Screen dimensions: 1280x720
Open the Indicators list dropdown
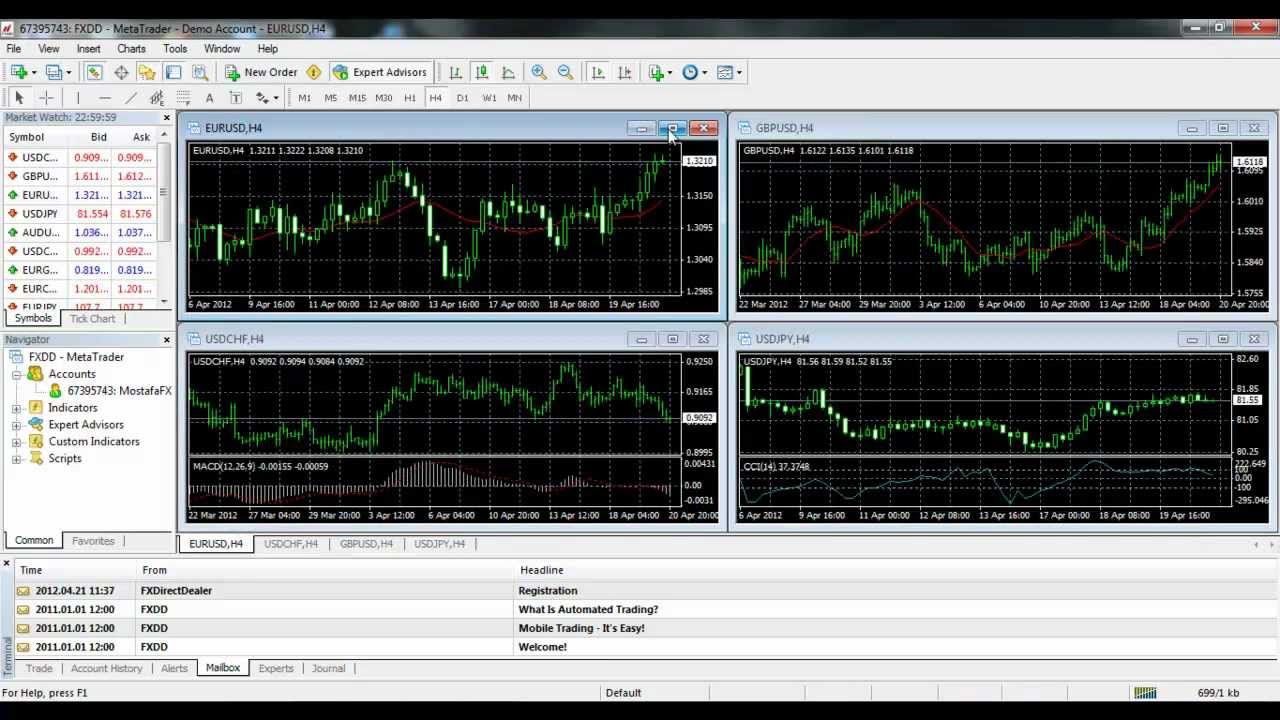pos(660,72)
